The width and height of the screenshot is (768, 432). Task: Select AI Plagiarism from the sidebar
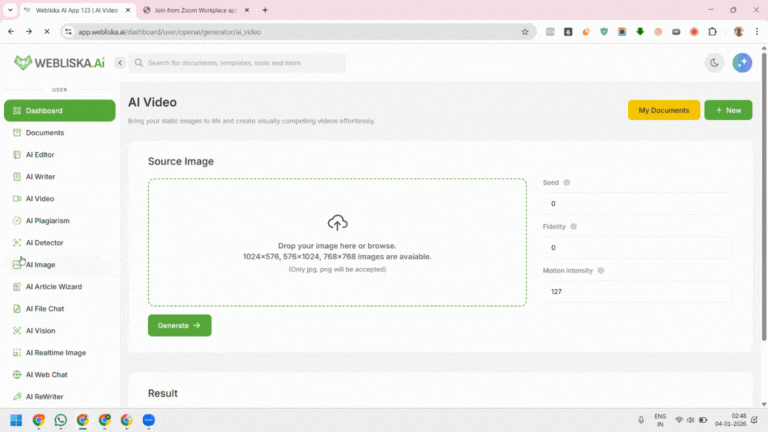47,221
